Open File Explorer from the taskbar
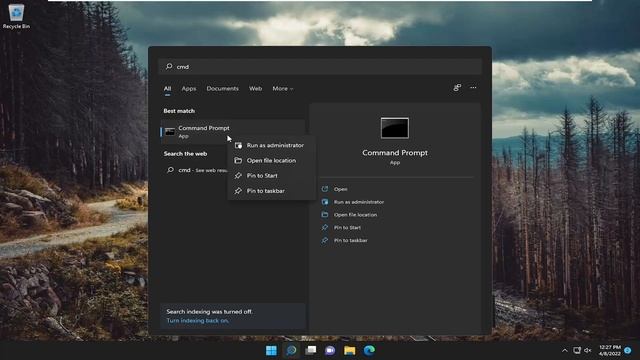 point(350,351)
